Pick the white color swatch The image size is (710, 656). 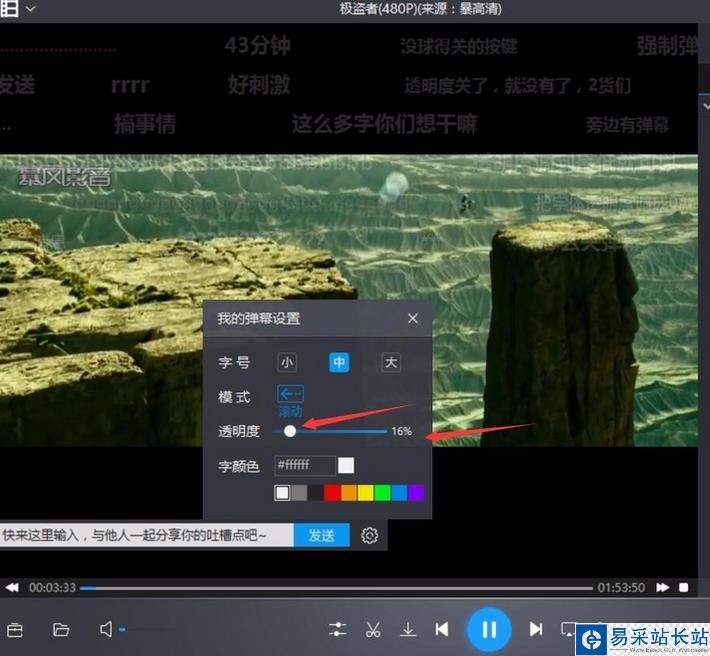click(x=282, y=493)
